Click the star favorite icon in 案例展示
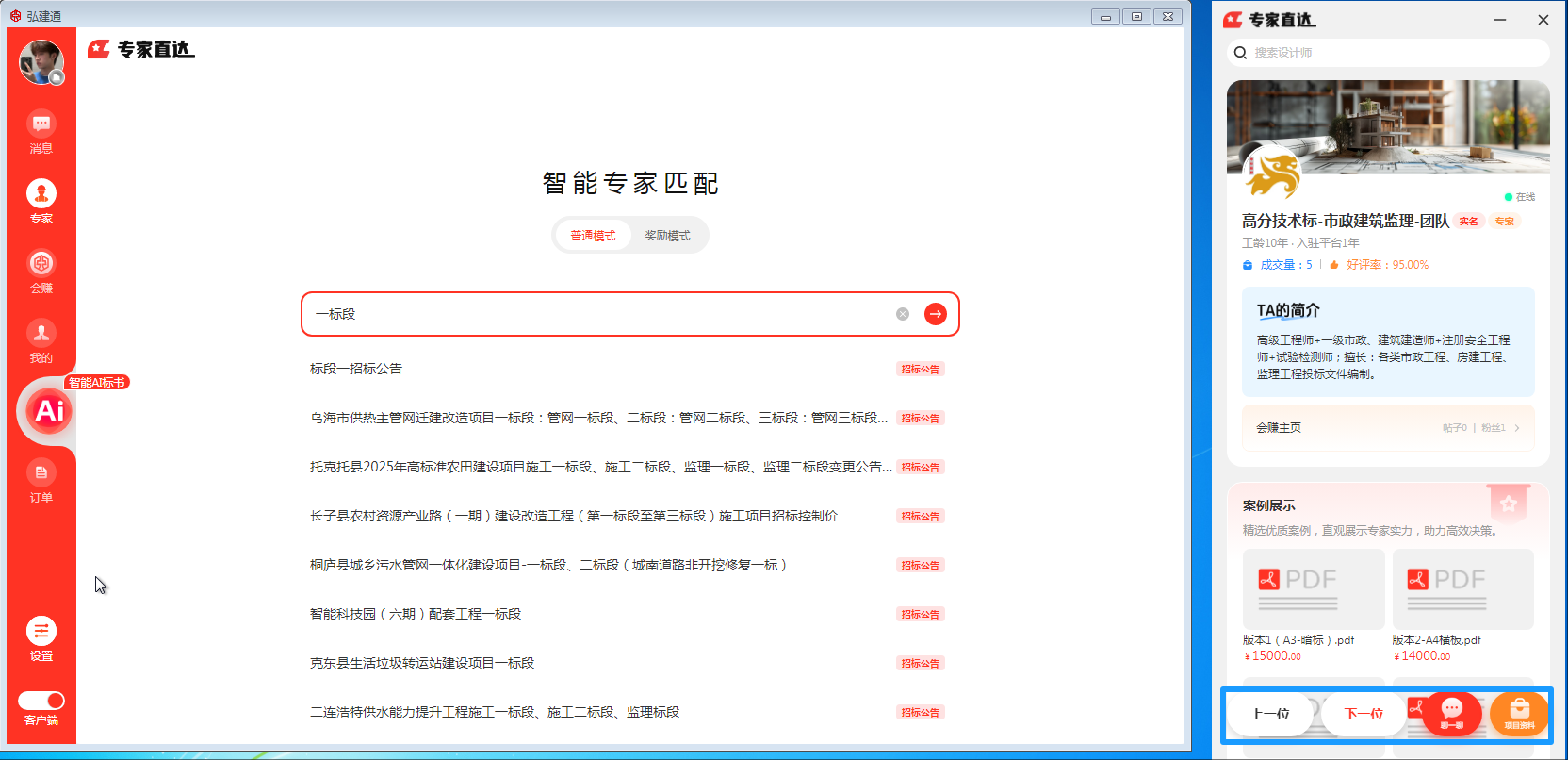 [1509, 504]
